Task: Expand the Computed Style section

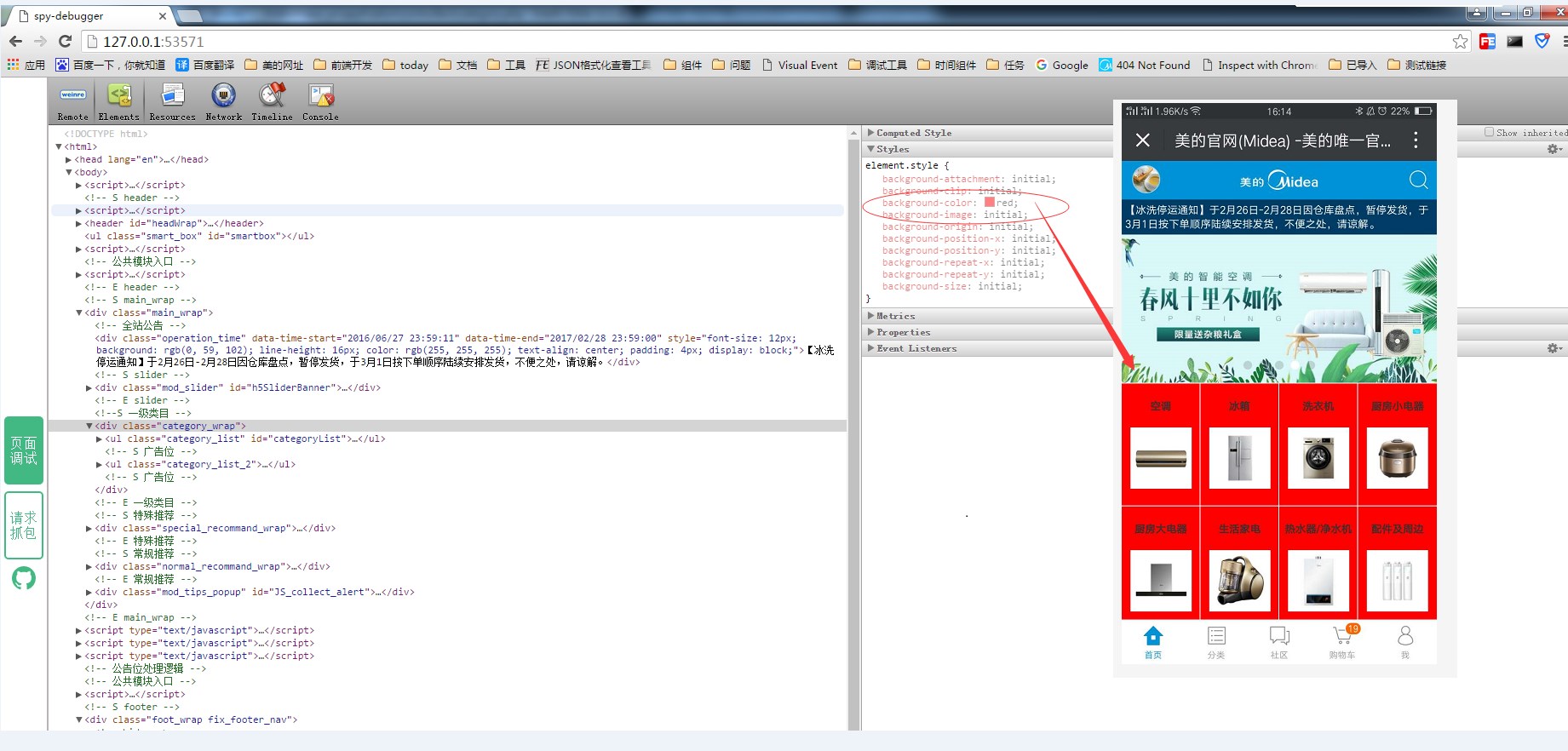Action: pyautogui.click(x=914, y=133)
